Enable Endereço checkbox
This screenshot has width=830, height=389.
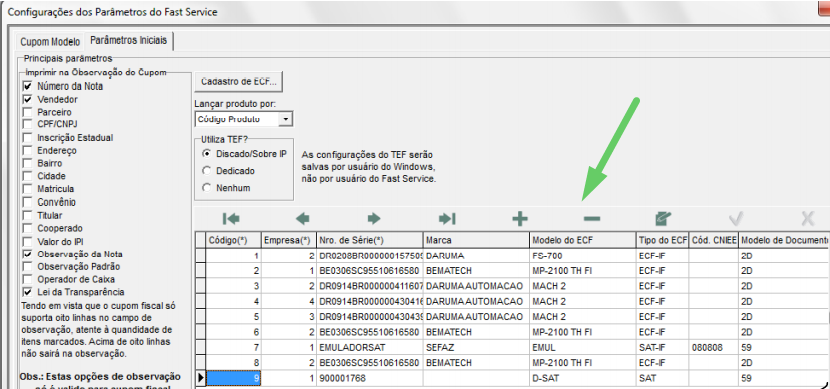[28, 151]
